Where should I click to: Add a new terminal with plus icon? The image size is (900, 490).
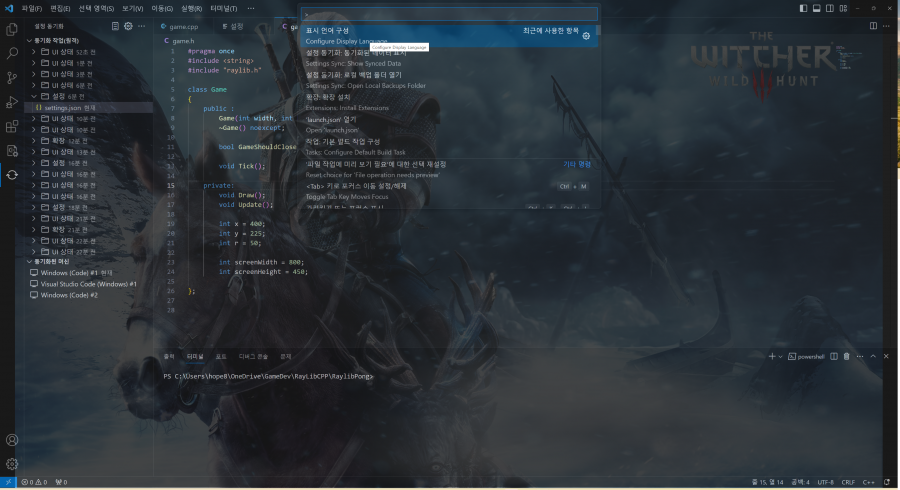point(772,356)
